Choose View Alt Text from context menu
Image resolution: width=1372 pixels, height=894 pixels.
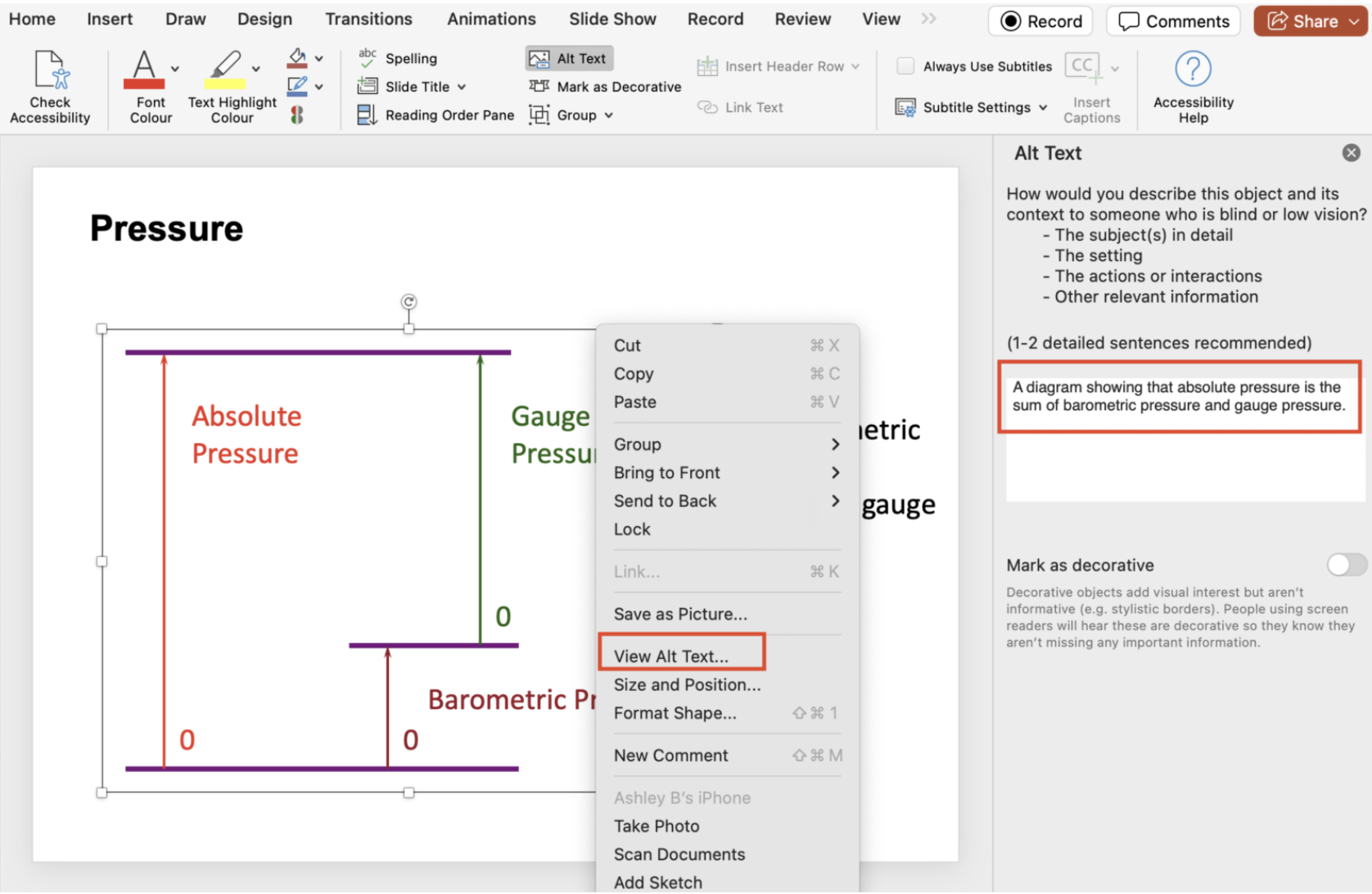click(727, 657)
